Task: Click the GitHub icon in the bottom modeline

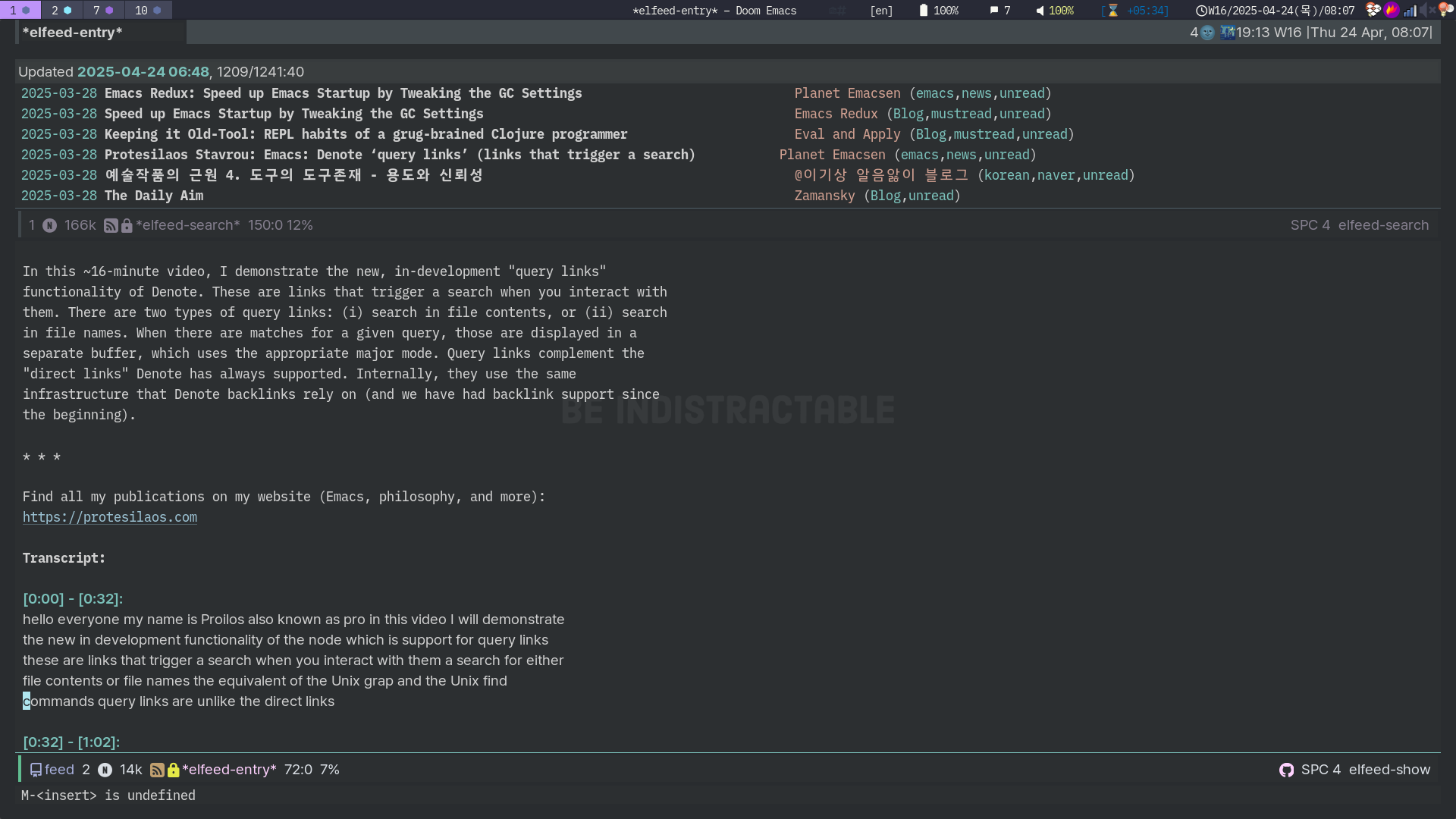Action: (1286, 770)
